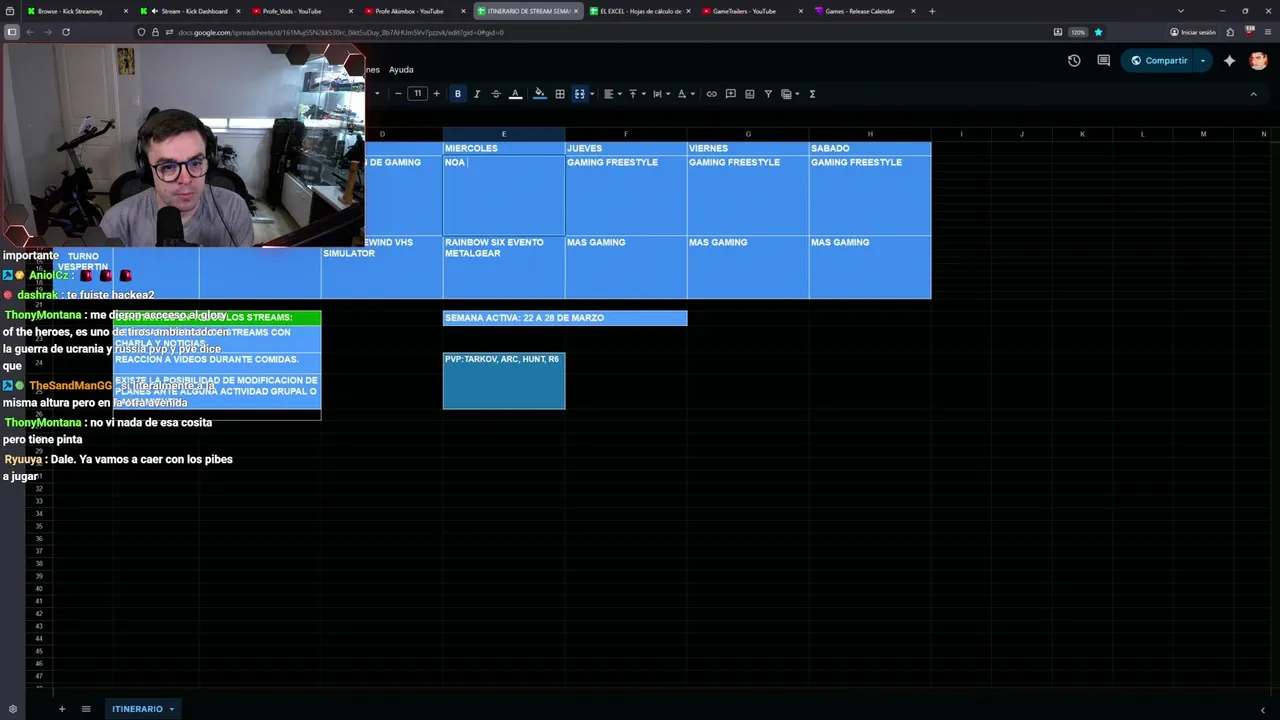Screen dimensions: 1280x720
Task: Increase font size with plus button
Action: pyautogui.click(x=436, y=94)
